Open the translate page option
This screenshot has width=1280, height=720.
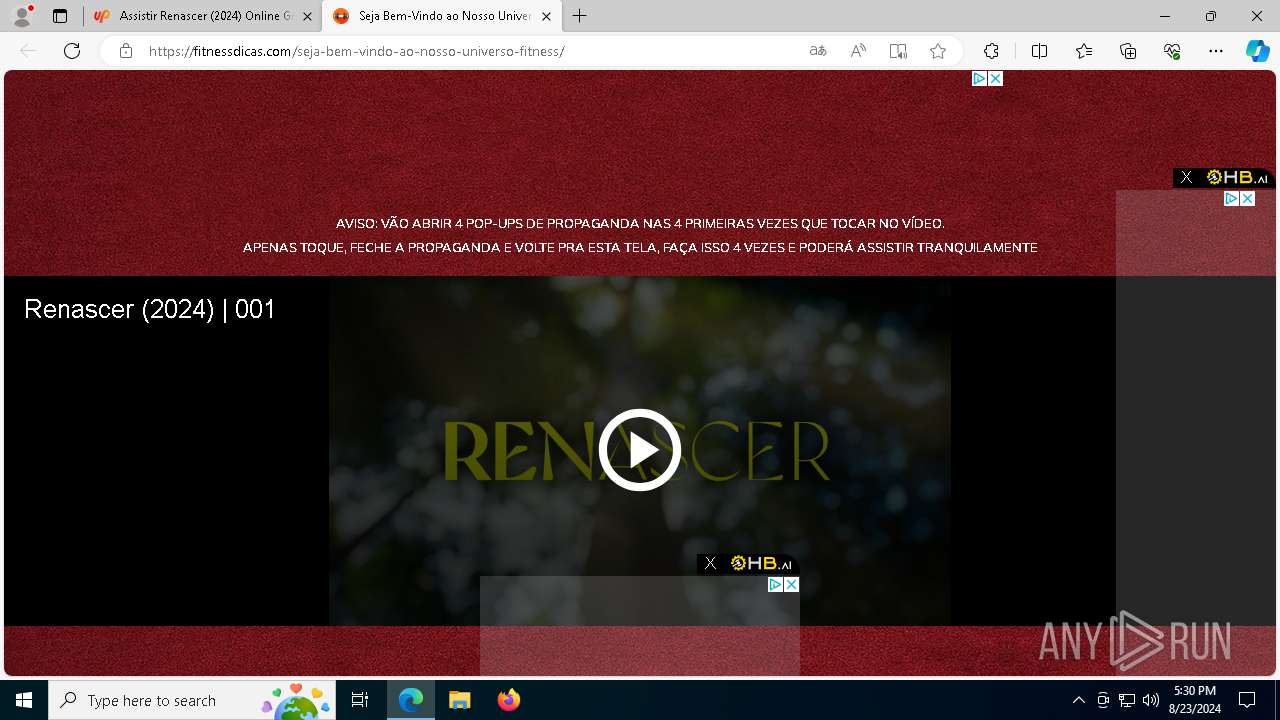point(818,51)
